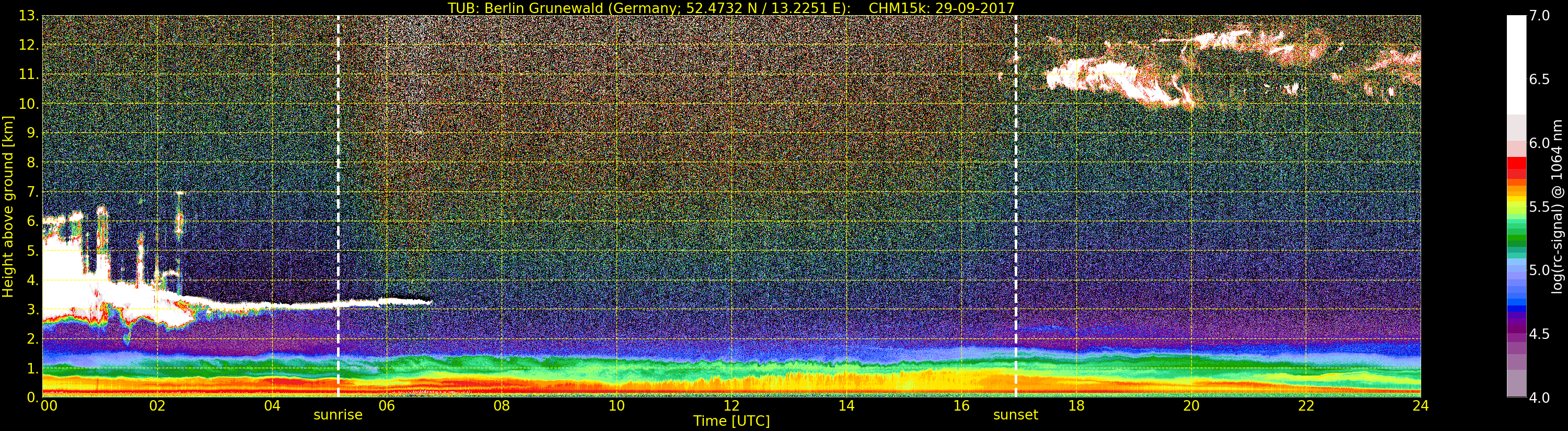Click the "22" time axis tick label
The width and height of the screenshot is (1568, 431).
[1306, 406]
